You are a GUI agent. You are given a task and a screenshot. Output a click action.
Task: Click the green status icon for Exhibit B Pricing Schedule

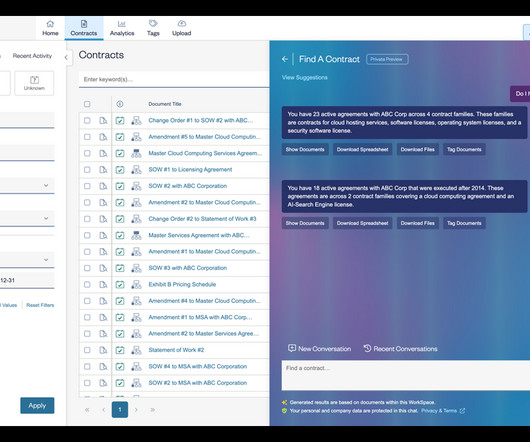[x=120, y=285]
